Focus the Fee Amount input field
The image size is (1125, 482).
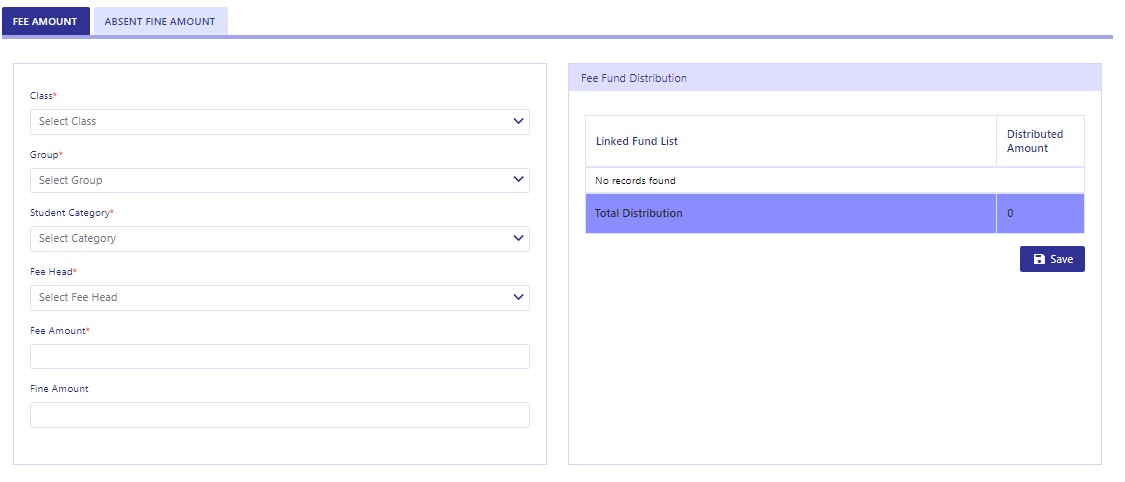tap(280, 356)
